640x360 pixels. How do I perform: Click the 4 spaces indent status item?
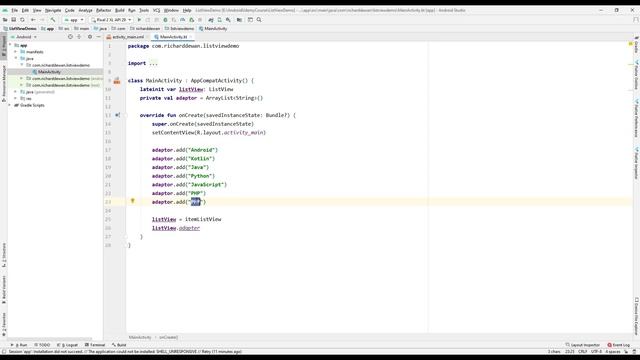613,351
